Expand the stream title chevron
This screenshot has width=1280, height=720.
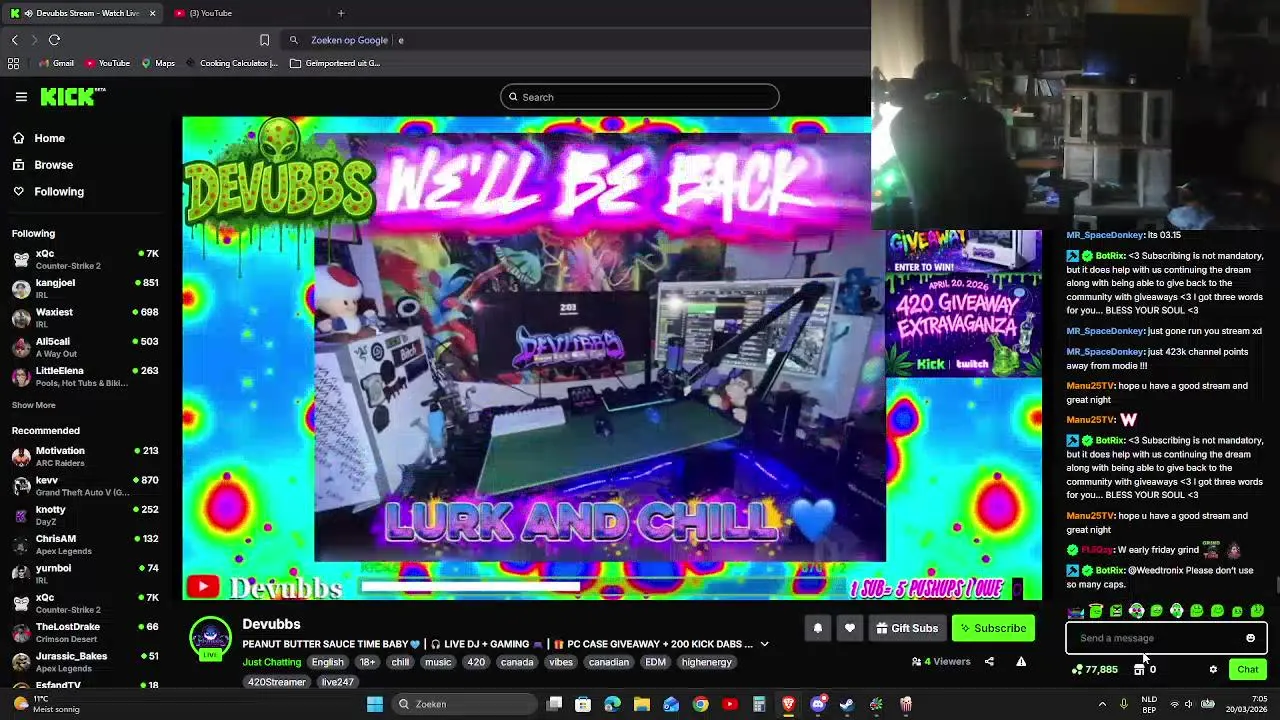pos(764,645)
